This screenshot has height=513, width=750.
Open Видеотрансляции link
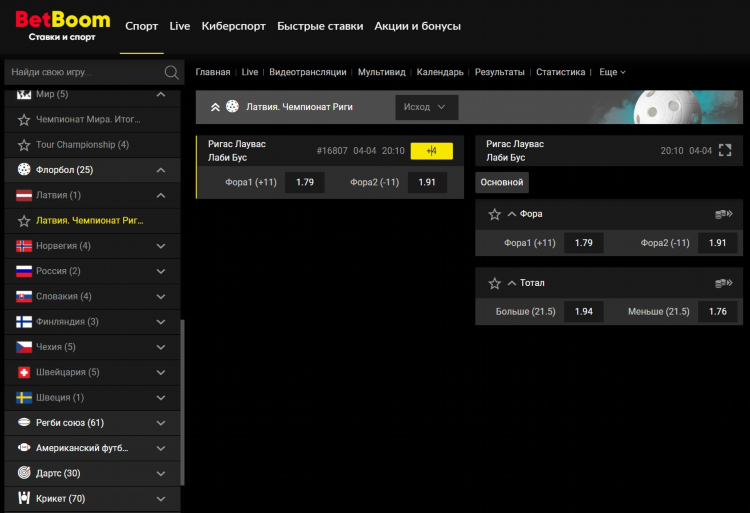[308, 72]
